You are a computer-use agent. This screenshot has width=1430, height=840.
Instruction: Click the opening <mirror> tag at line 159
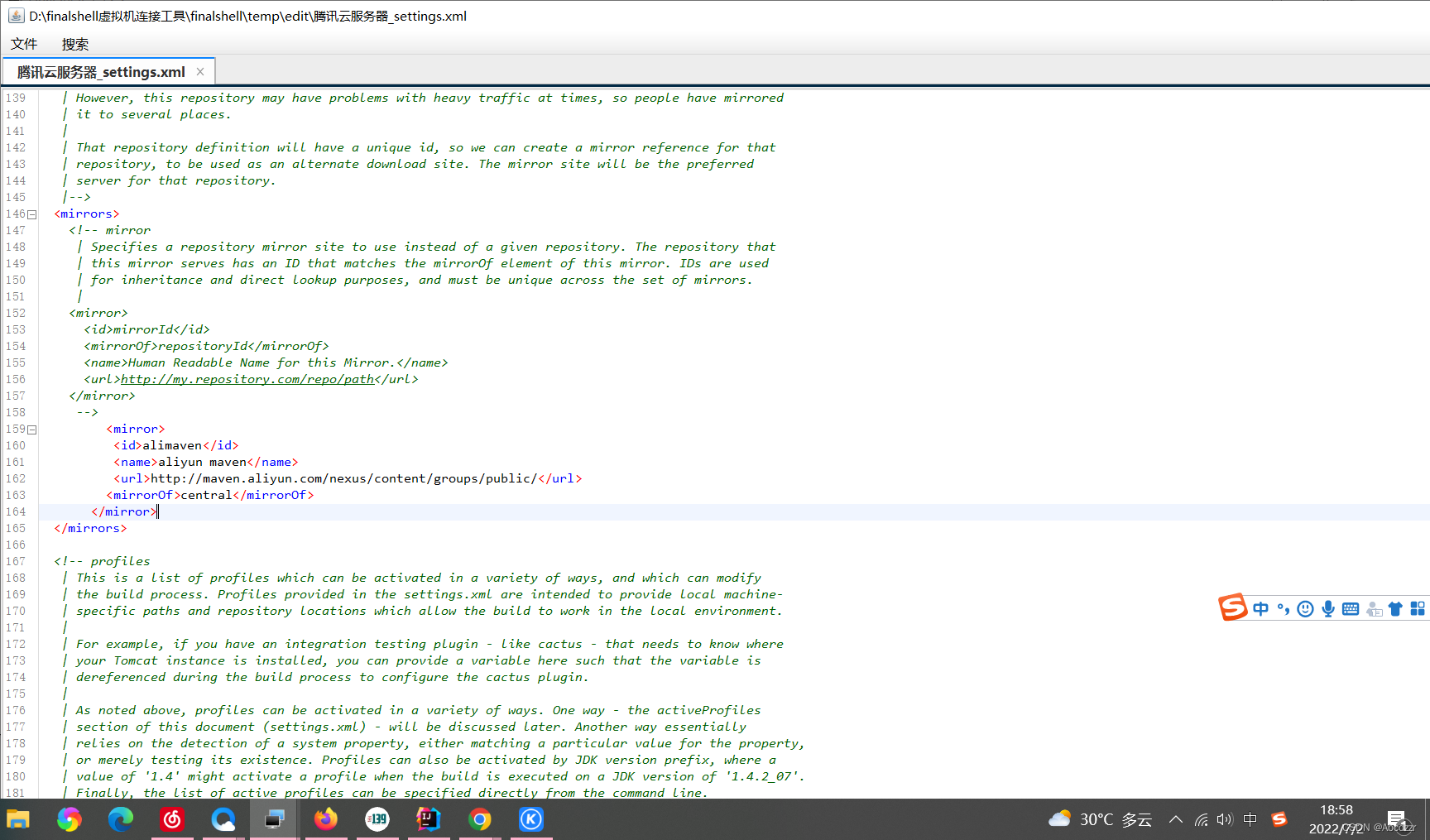pos(136,429)
